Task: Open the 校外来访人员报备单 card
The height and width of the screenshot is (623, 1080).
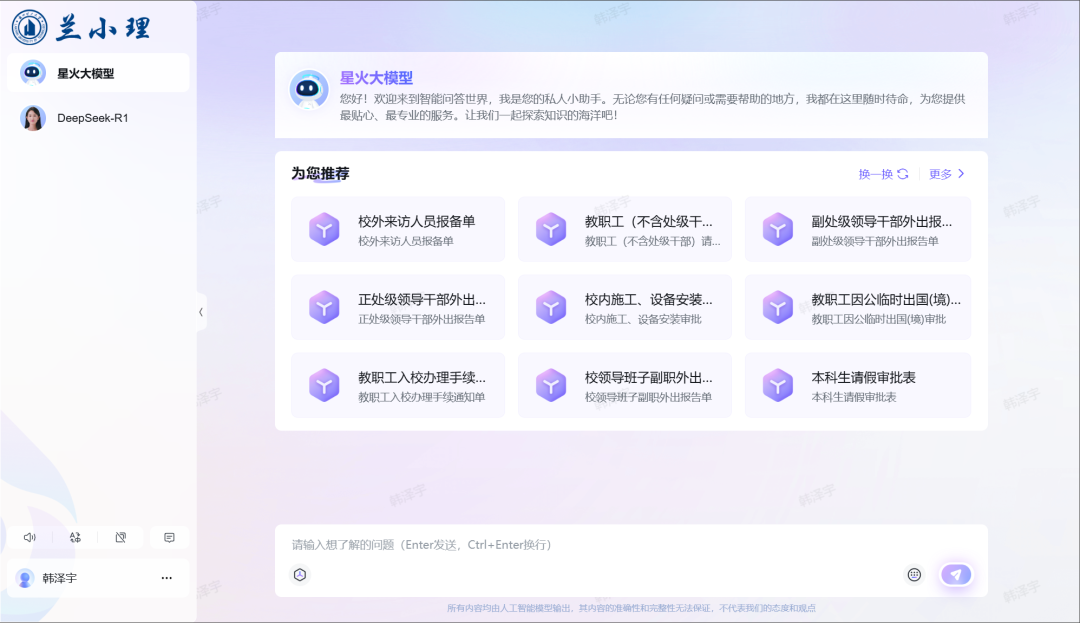Action: tap(397, 229)
